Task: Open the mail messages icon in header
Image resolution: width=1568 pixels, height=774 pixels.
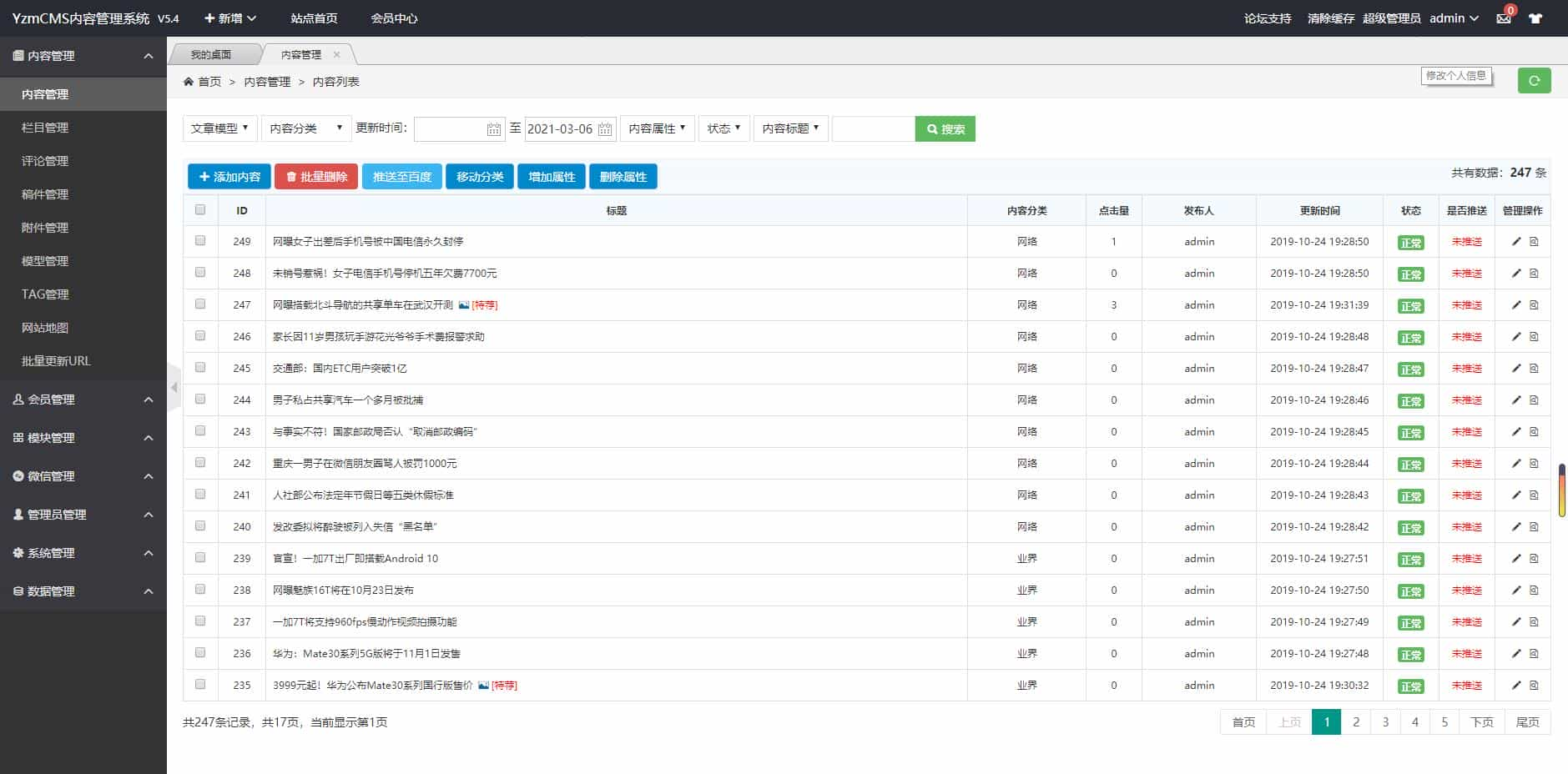Action: (1503, 18)
